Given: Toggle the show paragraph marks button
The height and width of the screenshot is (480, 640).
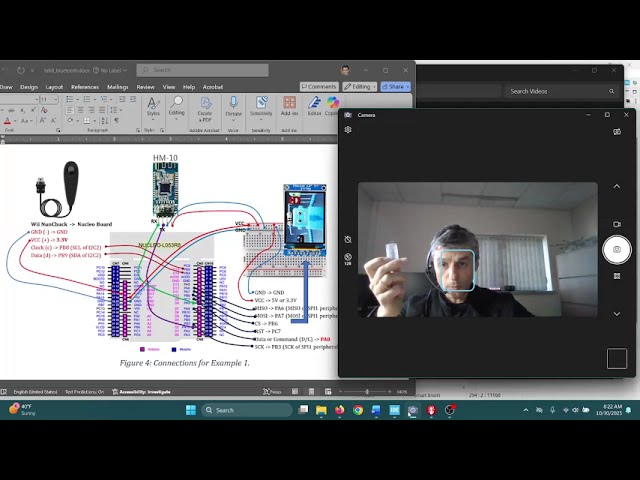Looking at the screenshot, I should click(117, 121).
